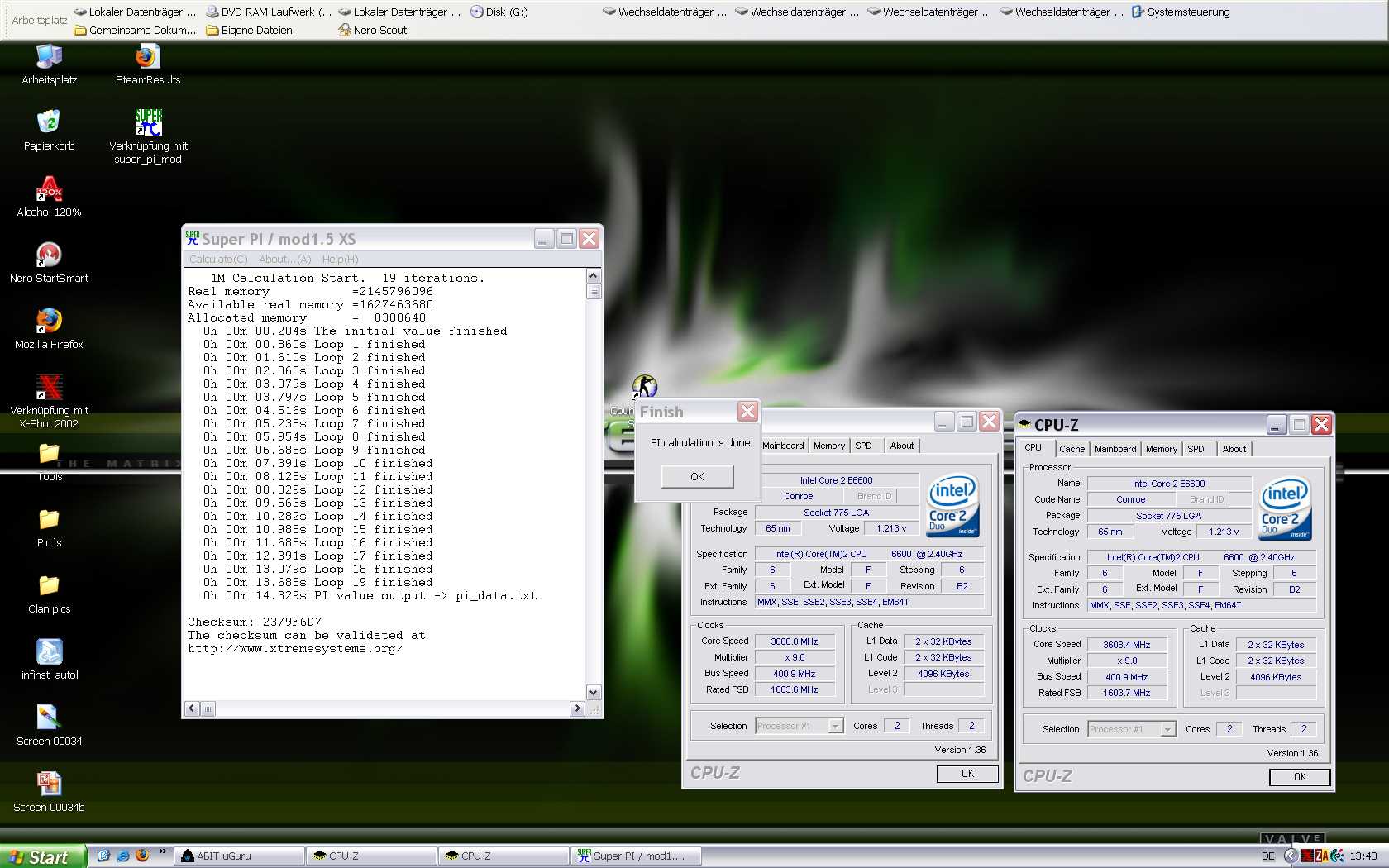
Task: Launch Nero Scout from the top toolbar
Action: tap(372, 30)
